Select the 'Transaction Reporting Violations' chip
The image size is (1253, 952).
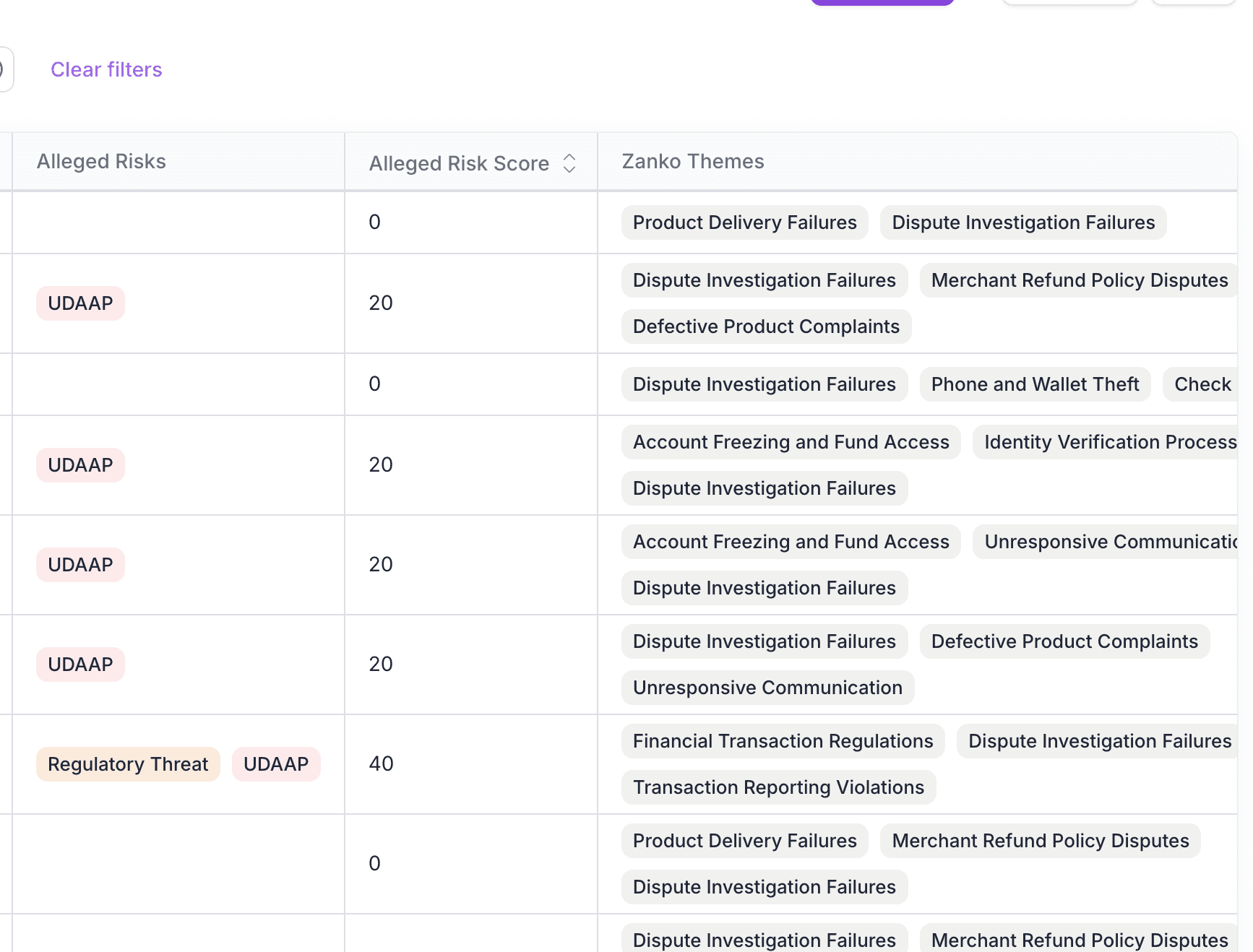pyautogui.click(x=778, y=787)
